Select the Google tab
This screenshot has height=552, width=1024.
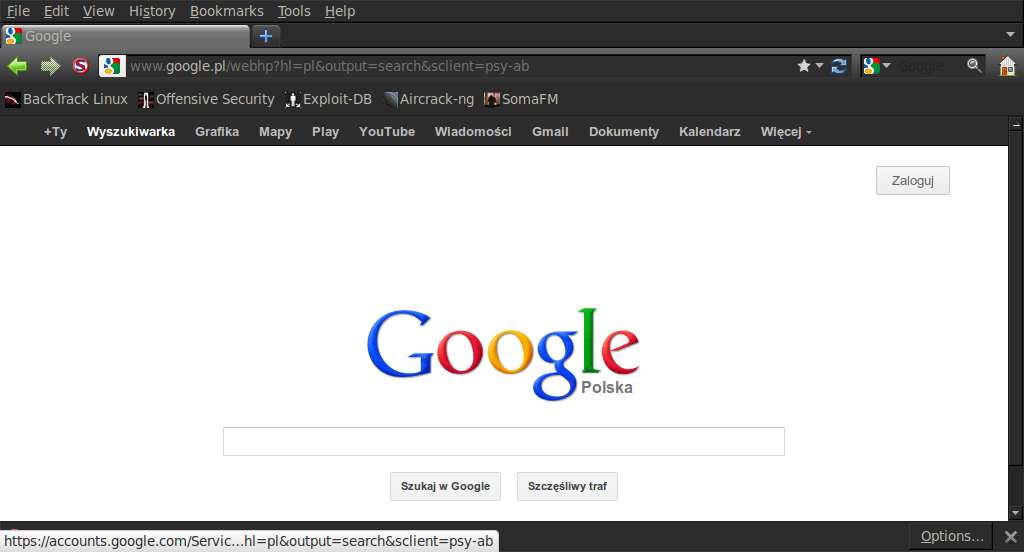click(125, 36)
